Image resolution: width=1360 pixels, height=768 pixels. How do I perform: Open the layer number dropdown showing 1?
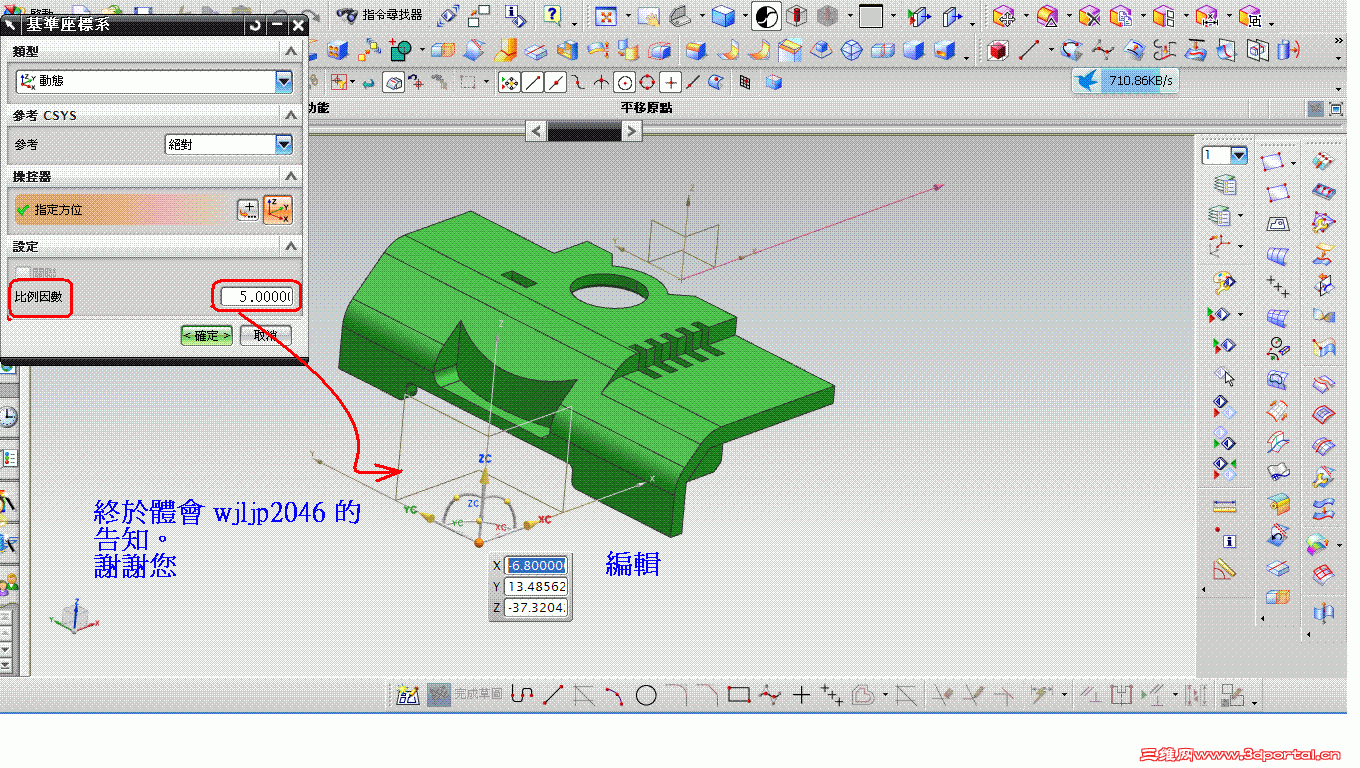[x=1240, y=155]
